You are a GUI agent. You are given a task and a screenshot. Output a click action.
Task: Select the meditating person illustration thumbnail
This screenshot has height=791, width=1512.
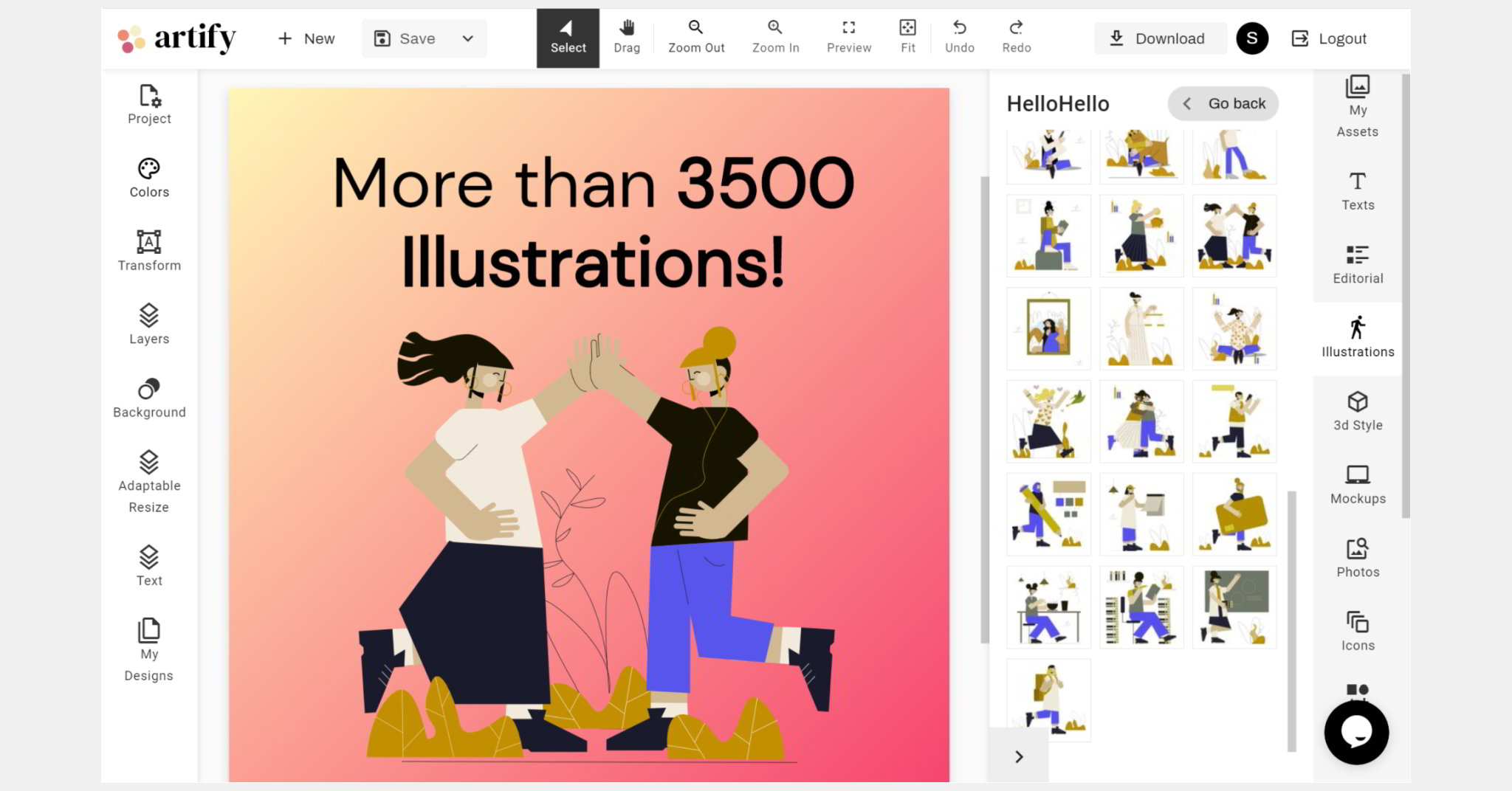click(x=1234, y=329)
